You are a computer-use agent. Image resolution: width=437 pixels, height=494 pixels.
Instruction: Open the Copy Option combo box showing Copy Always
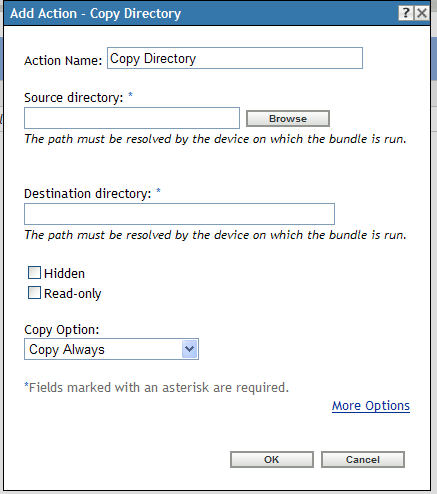pos(111,349)
